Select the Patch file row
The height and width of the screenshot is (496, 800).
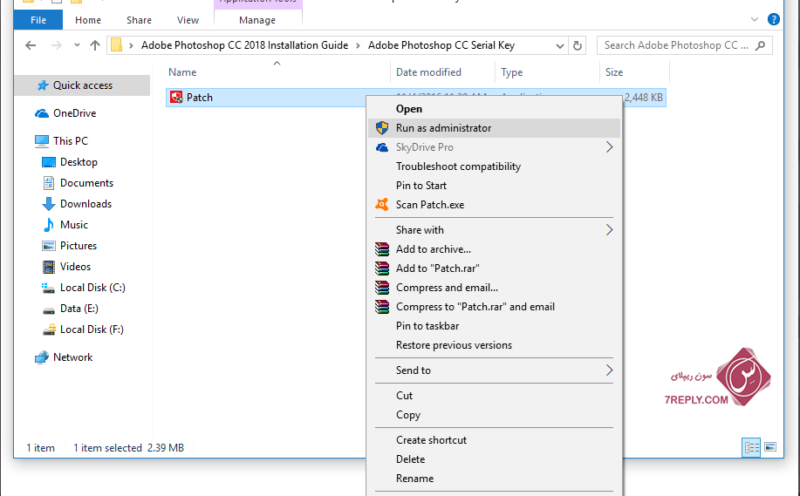click(x=416, y=97)
